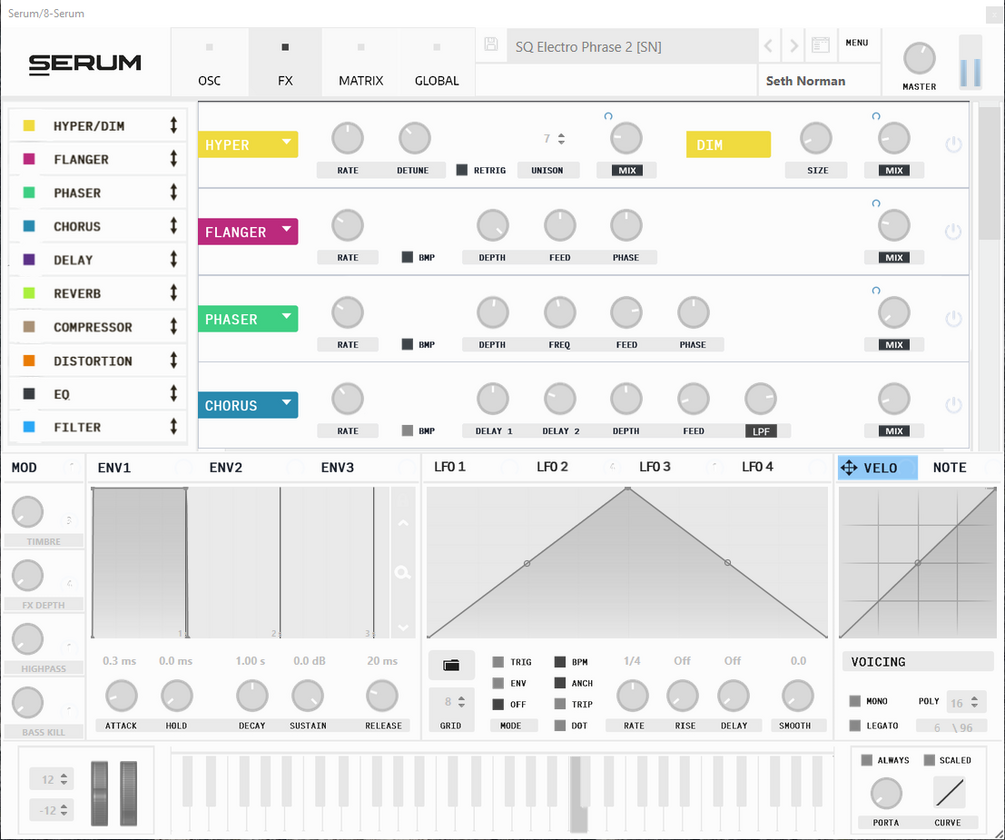Open the CHORUS effect type dropdown
The width and height of the screenshot is (1005, 840).
(x=248, y=405)
